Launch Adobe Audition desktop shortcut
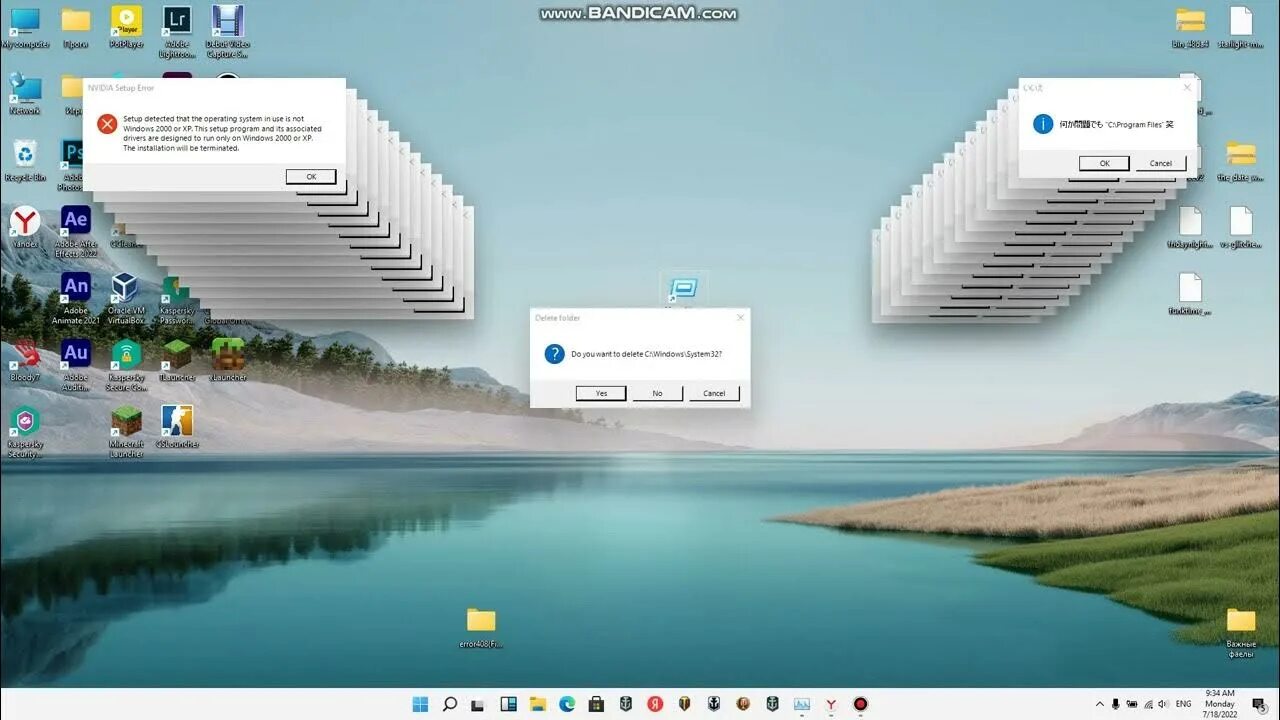The height and width of the screenshot is (720, 1280). coord(76,364)
